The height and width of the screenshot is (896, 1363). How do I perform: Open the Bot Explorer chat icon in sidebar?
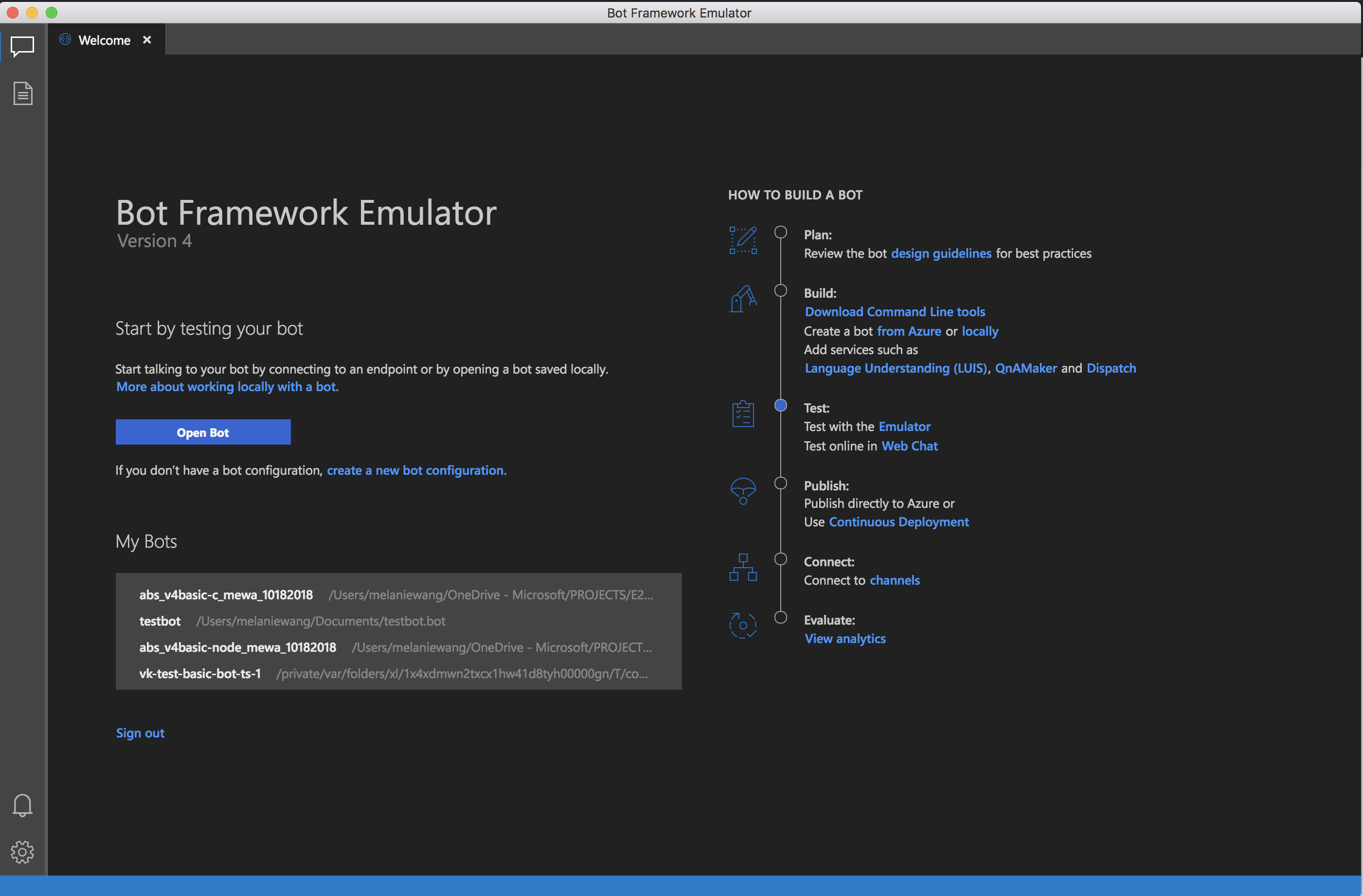coord(23,46)
